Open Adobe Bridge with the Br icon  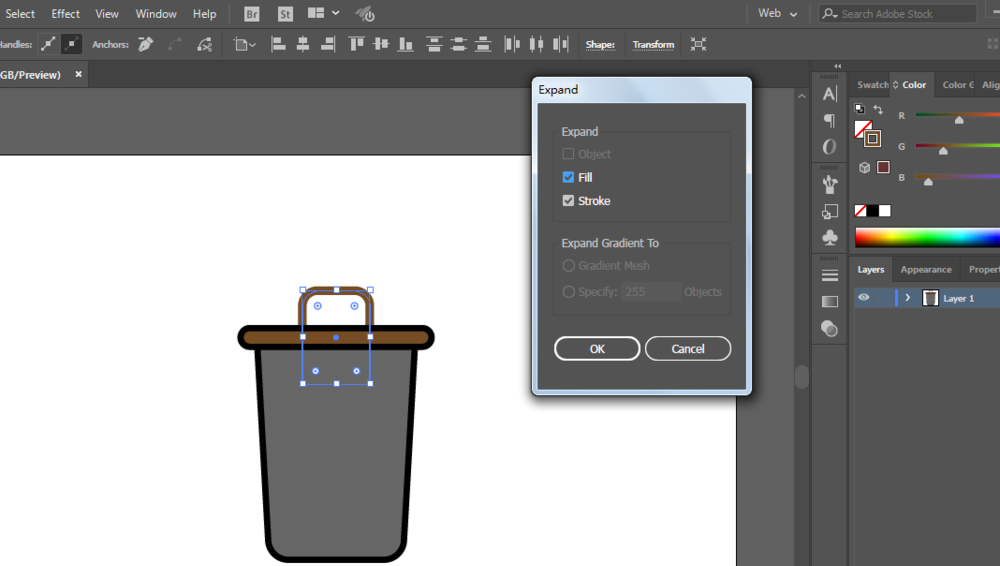251,14
